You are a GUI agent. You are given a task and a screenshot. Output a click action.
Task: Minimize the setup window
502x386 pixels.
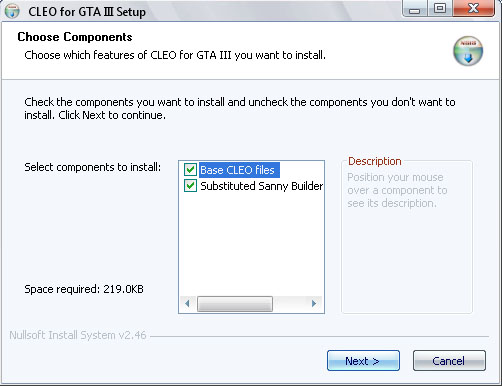coord(414,9)
